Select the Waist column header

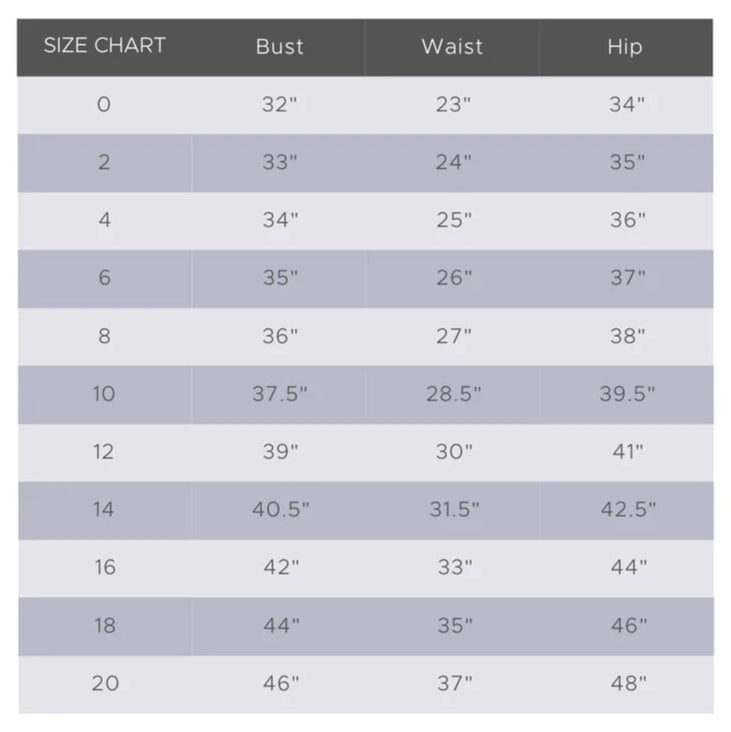pyautogui.click(x=452, y=47)
